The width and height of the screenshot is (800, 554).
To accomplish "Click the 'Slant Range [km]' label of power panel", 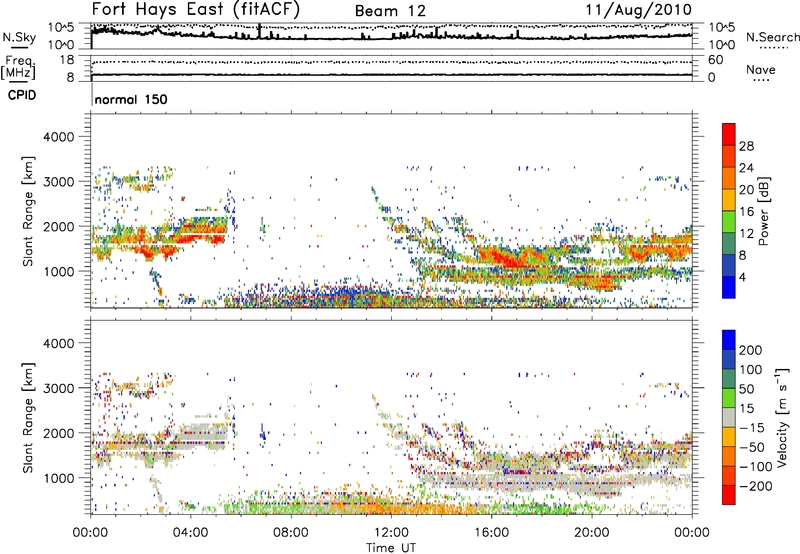I will 28,211.
